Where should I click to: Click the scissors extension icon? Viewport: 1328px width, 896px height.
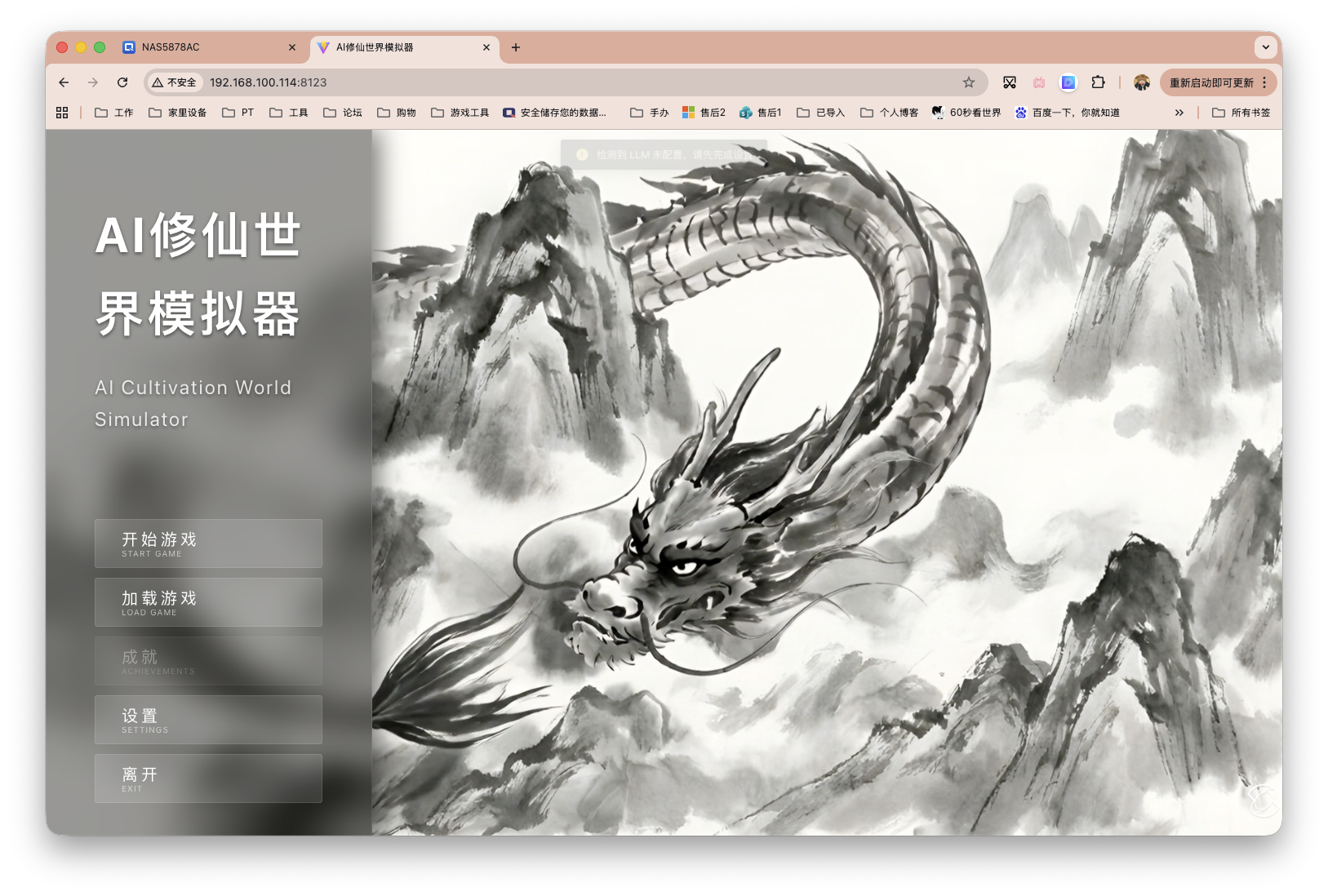(1010, 82)
